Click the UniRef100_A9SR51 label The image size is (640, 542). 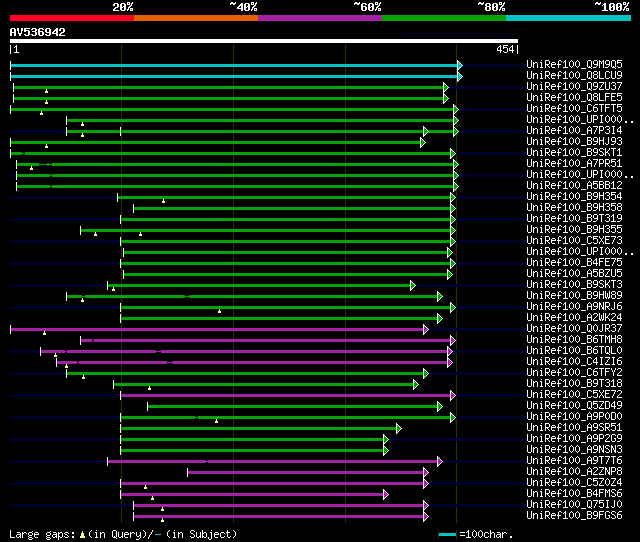click(x=574, y=428)
